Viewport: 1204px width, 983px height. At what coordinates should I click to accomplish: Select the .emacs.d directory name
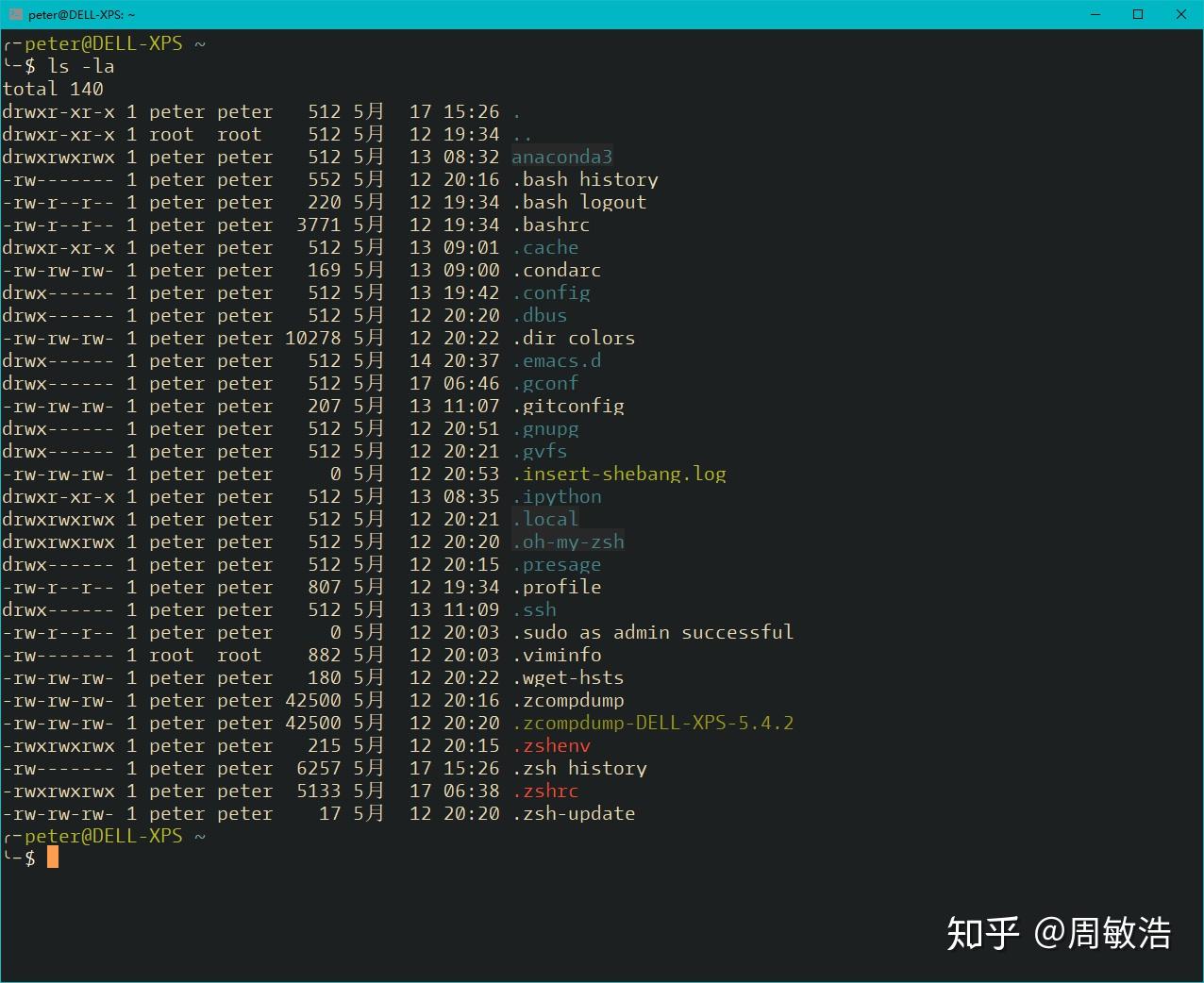[558, 360]
